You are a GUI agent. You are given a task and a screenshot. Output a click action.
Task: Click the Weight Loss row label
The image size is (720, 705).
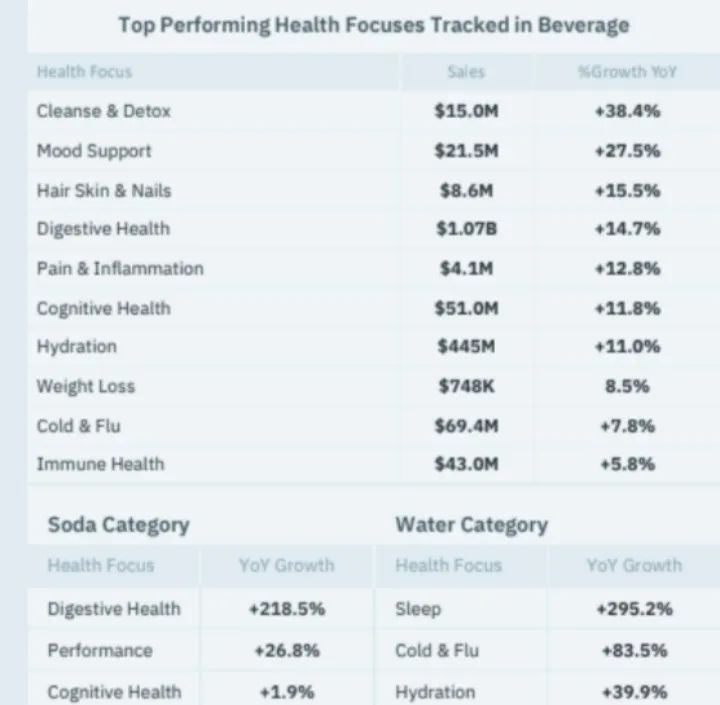click(x=86, y=386)
